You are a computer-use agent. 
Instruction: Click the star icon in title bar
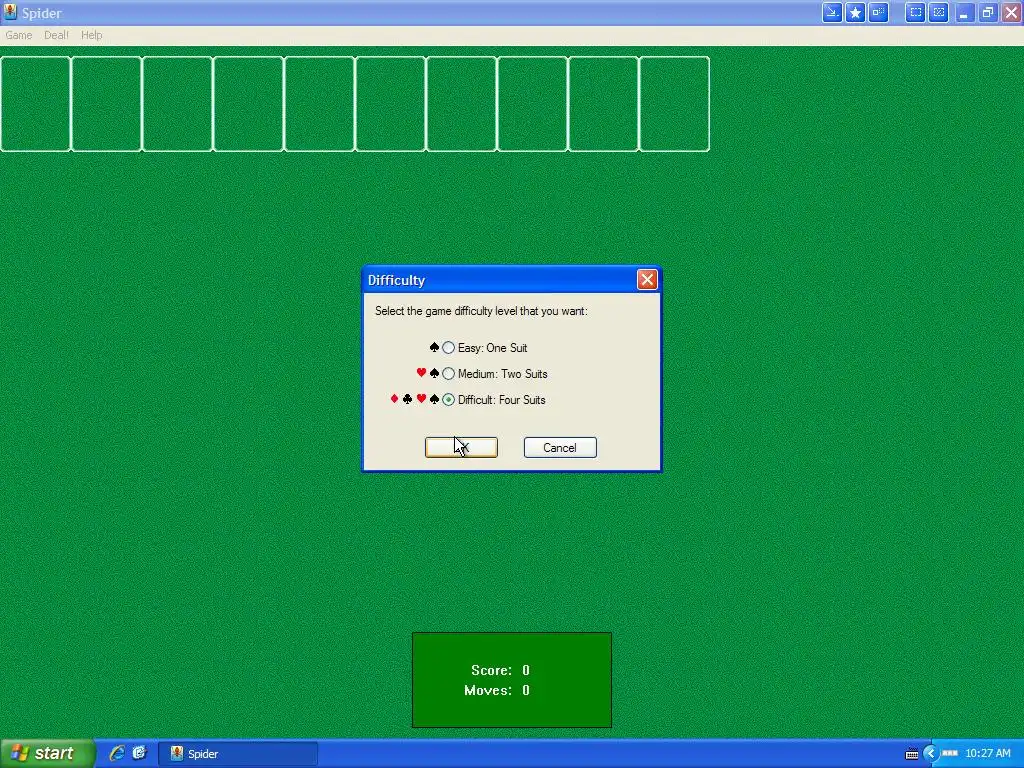(856, 12)
